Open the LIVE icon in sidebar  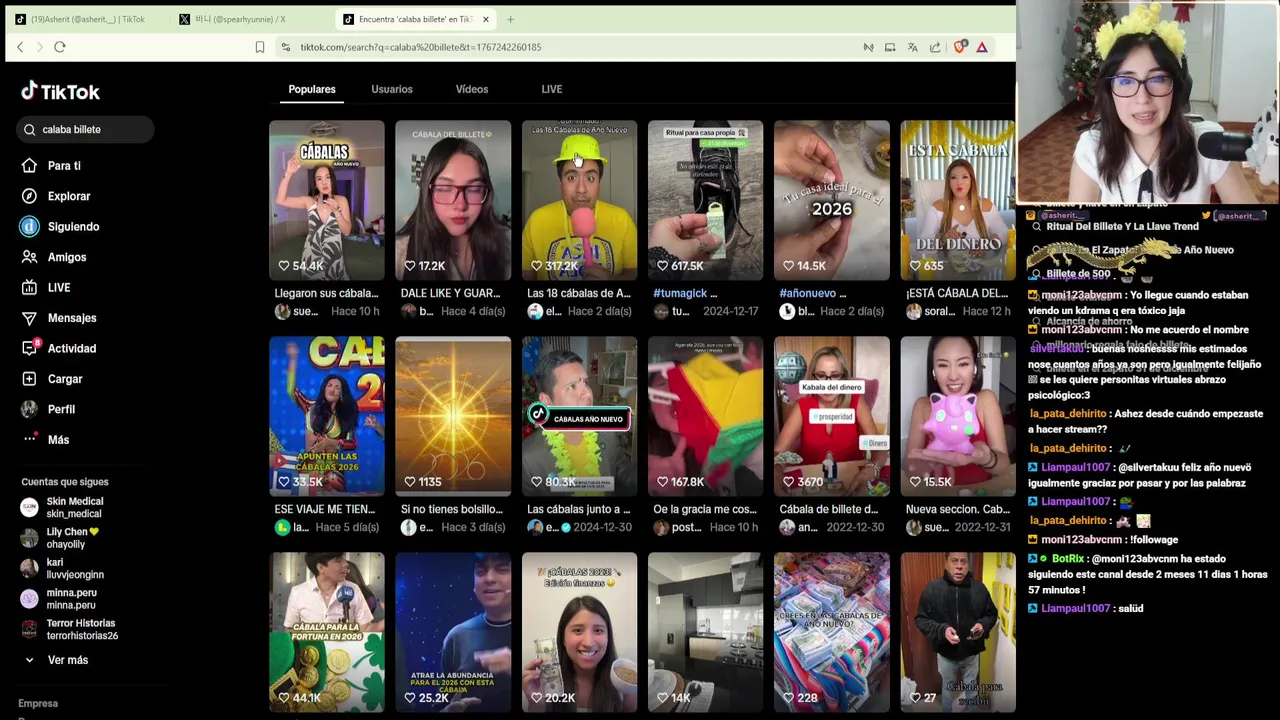29,287
